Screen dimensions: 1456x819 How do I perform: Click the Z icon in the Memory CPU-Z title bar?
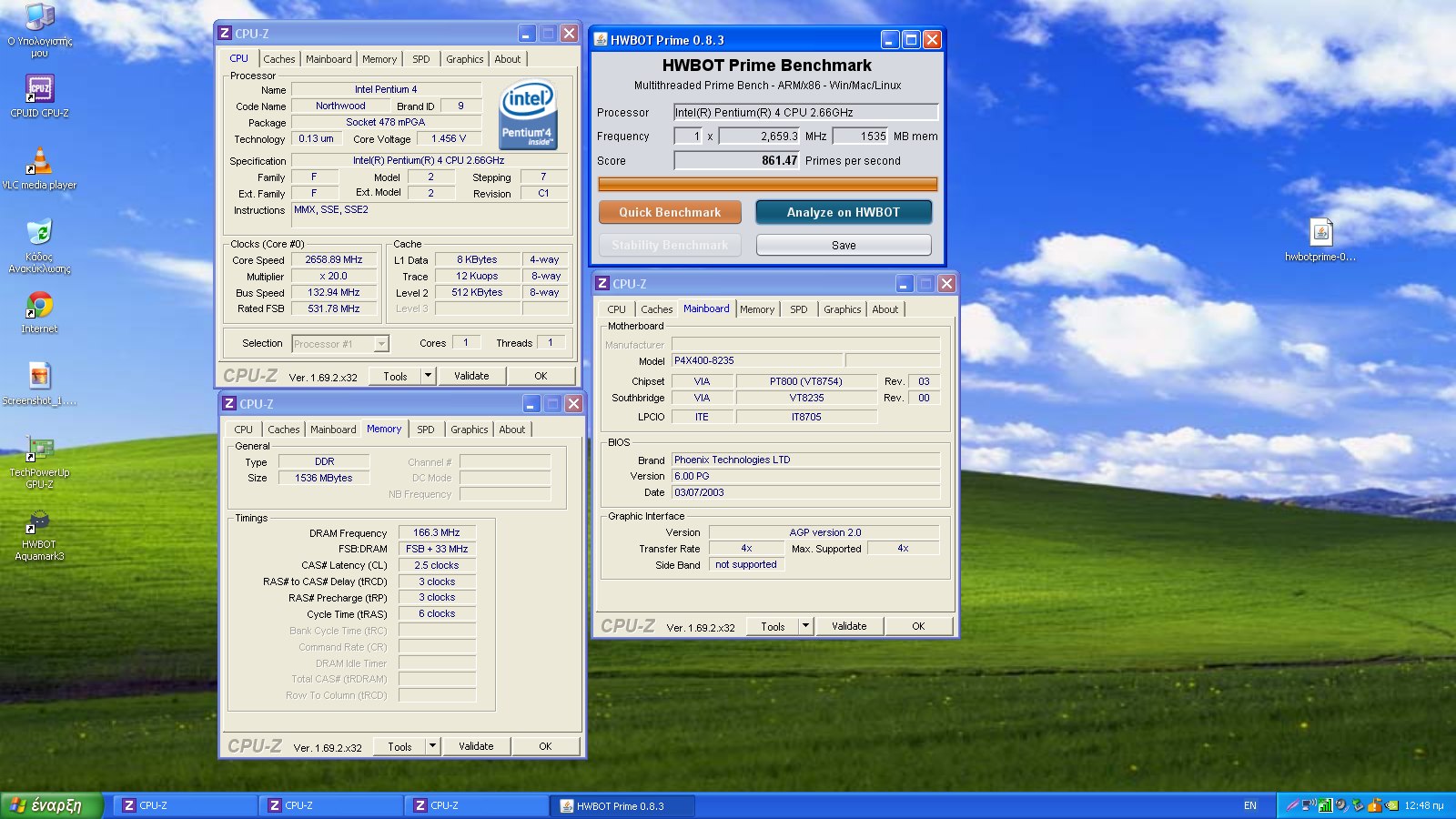[x=229, y=404]
